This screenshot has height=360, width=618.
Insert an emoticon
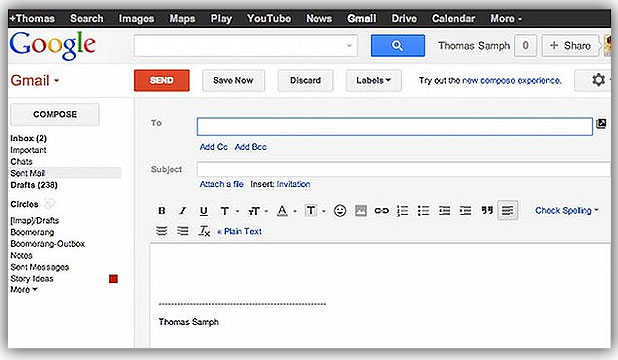340,211
